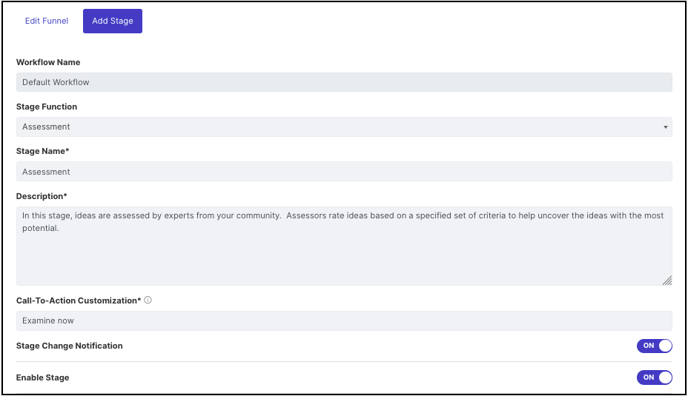The width and height of the screenshot is (688, 396).
Task: Select the Add Stage tab
Action: coord(112,21)
